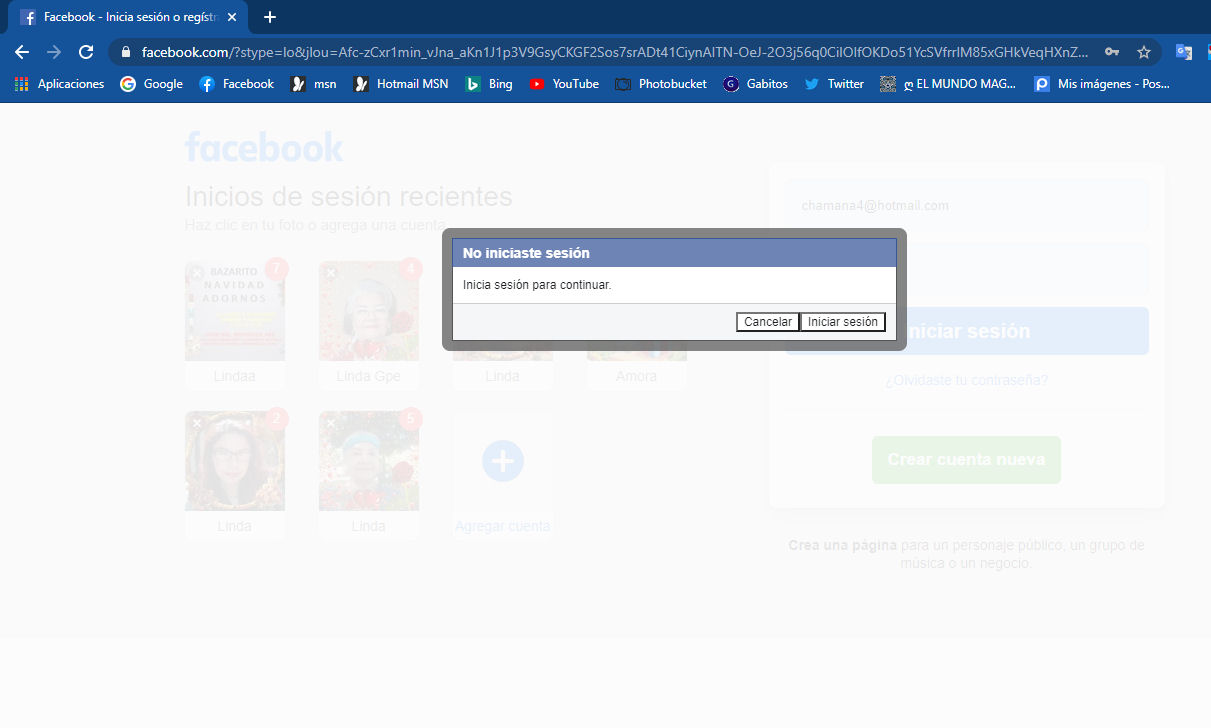
Task: Click the Linda account with 5 notifications
Action: coord(369,461)
